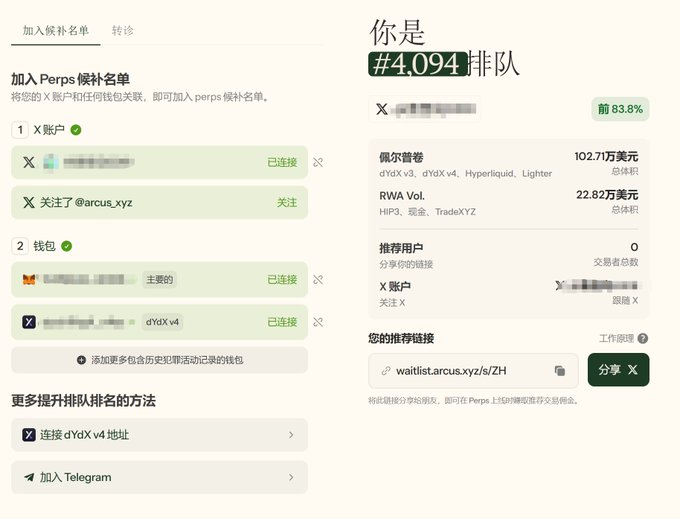Click the X logo in connected account row

tap(29, 162)
